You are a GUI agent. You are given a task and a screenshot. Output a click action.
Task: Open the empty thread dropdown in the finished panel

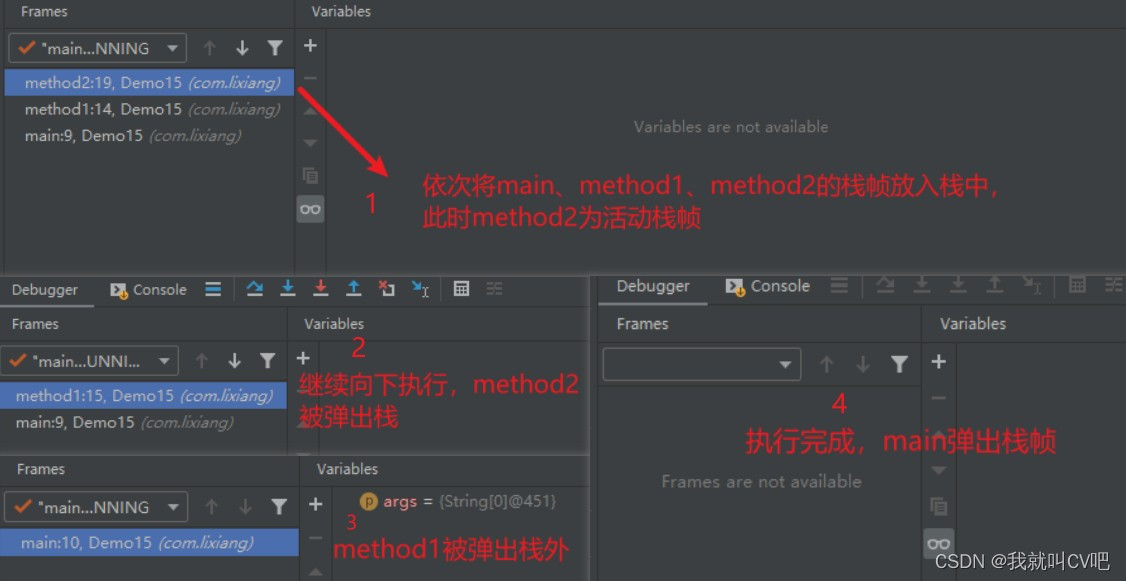coord(702,364)
